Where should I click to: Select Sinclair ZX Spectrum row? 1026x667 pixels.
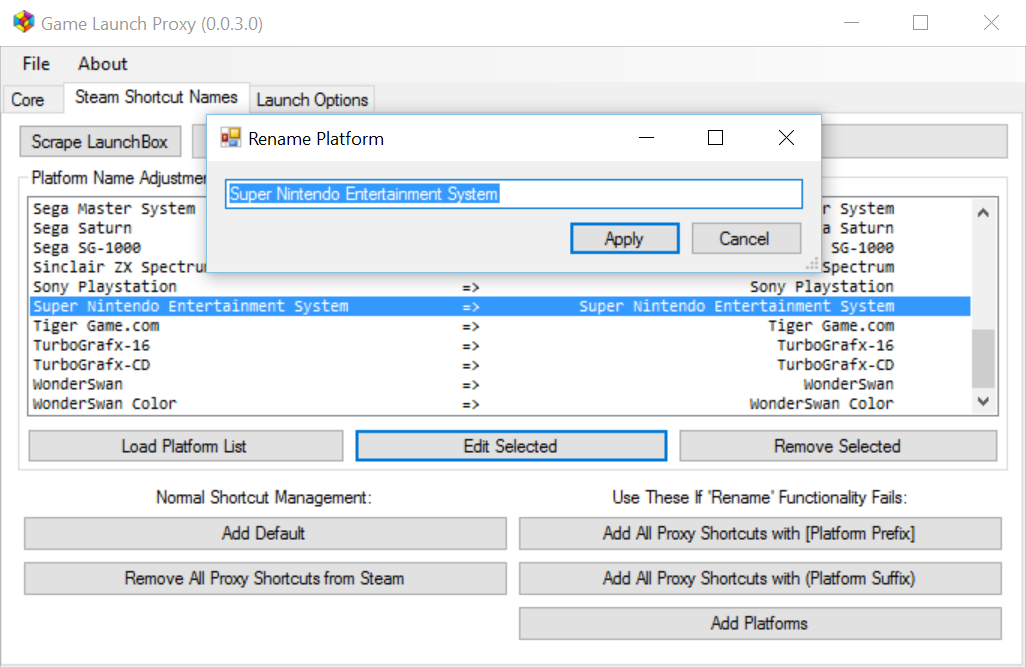tap(500, 267)
